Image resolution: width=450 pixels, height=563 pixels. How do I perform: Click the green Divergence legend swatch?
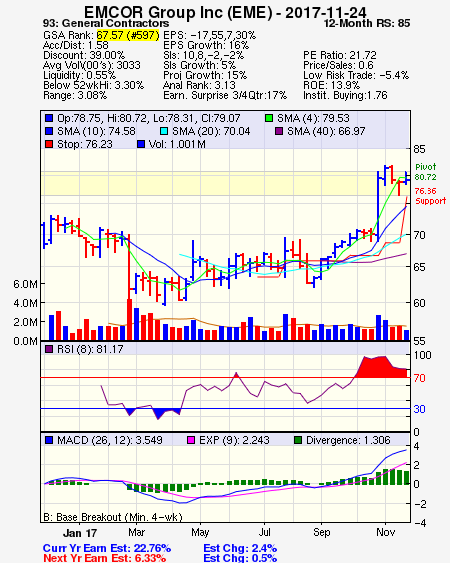point(298,440)
